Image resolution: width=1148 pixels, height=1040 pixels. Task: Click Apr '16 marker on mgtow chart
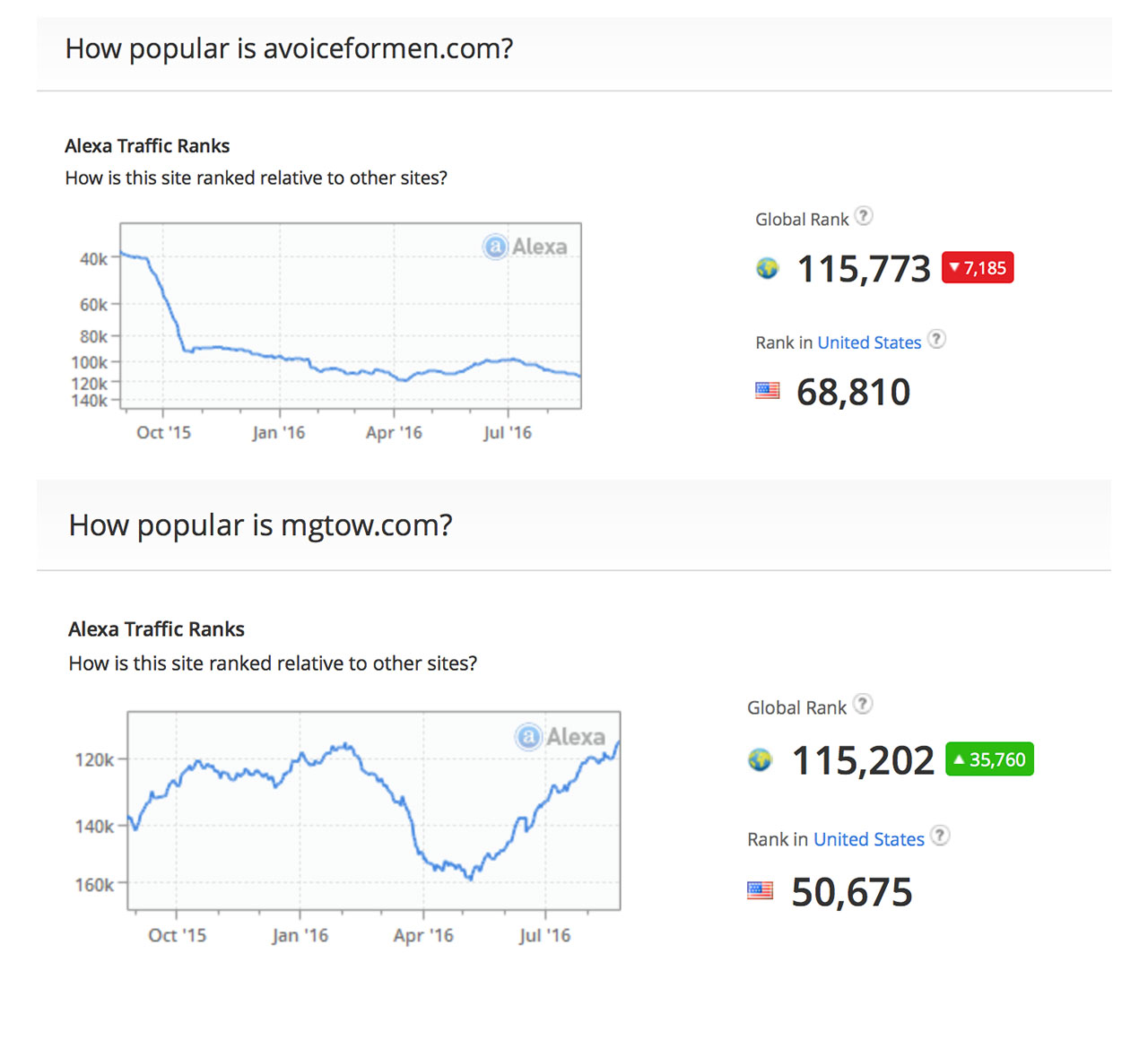pyautogui.click(x=423, y=935)
